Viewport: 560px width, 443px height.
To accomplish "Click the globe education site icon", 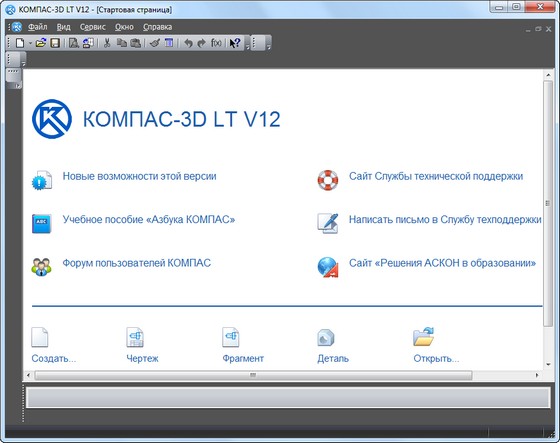I will 328,267.
